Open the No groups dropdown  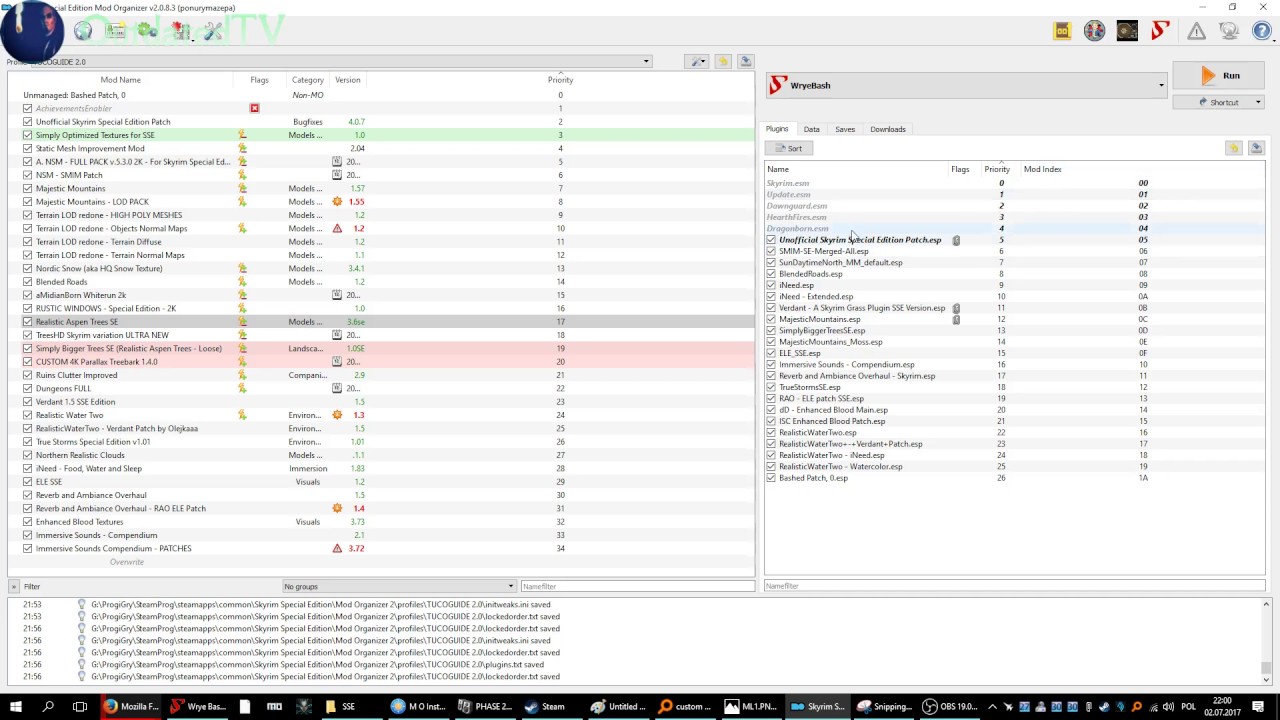pos(399,586)
